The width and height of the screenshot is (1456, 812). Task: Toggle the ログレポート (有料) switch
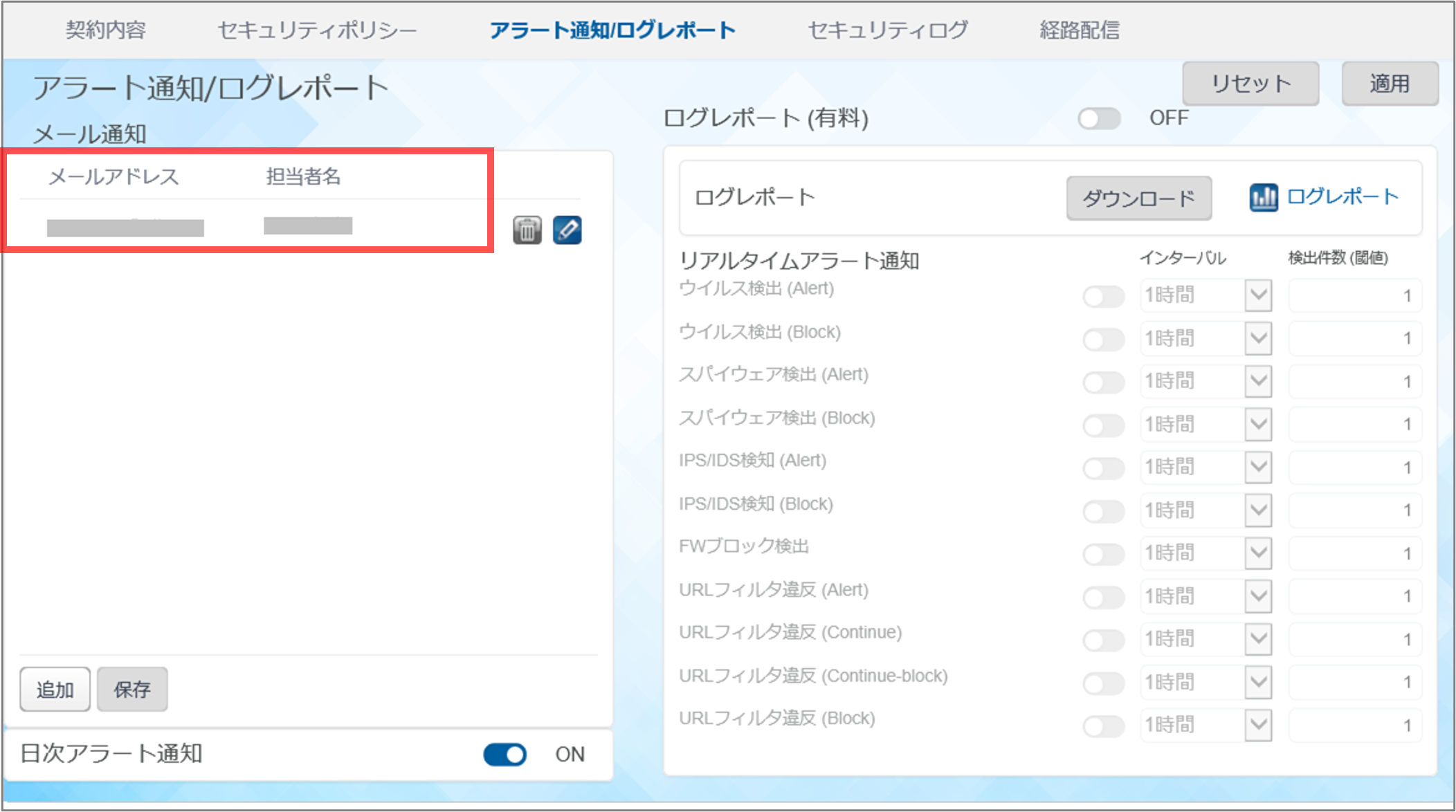coord(1099,119)
